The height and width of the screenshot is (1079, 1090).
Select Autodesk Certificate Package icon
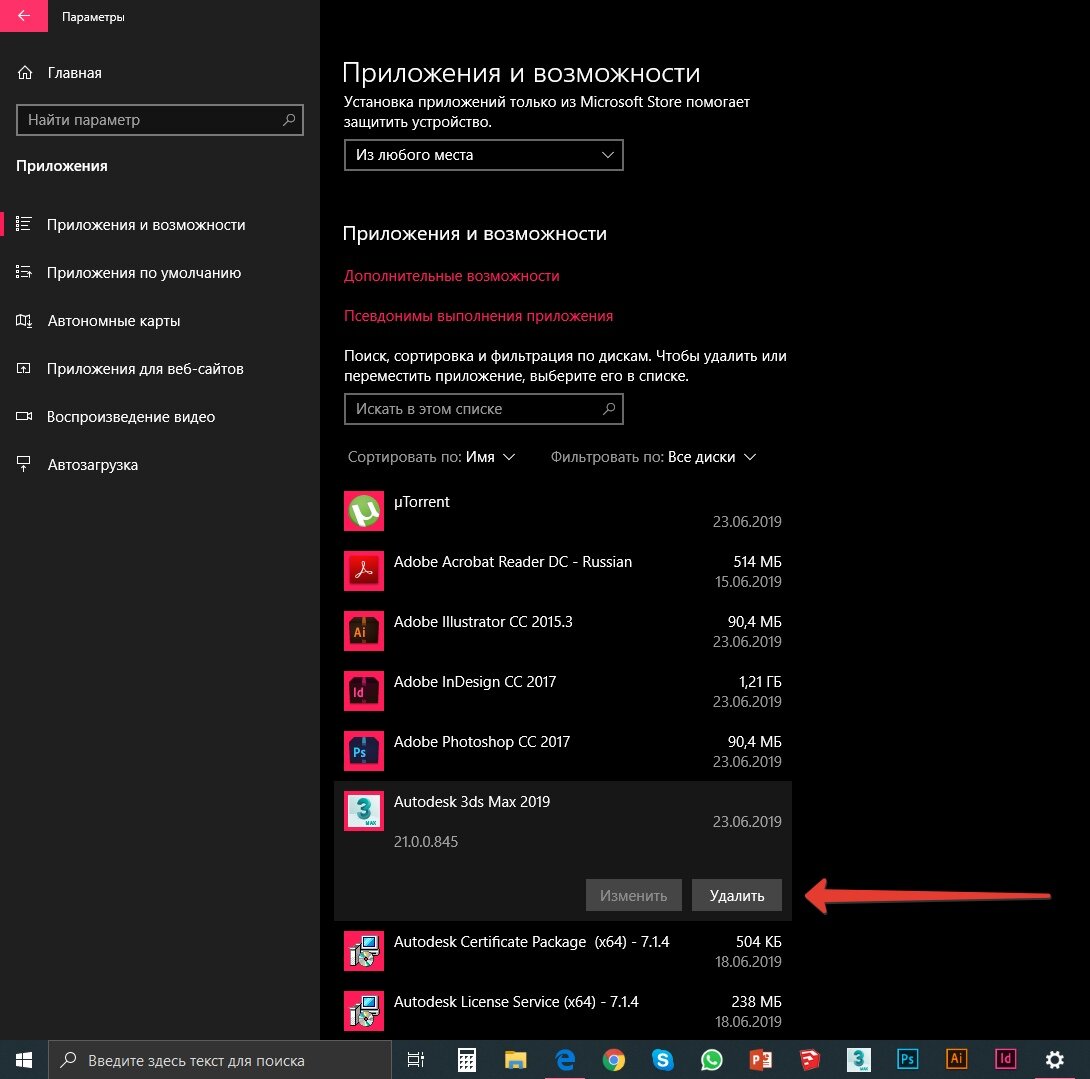[x=364, y=951]
